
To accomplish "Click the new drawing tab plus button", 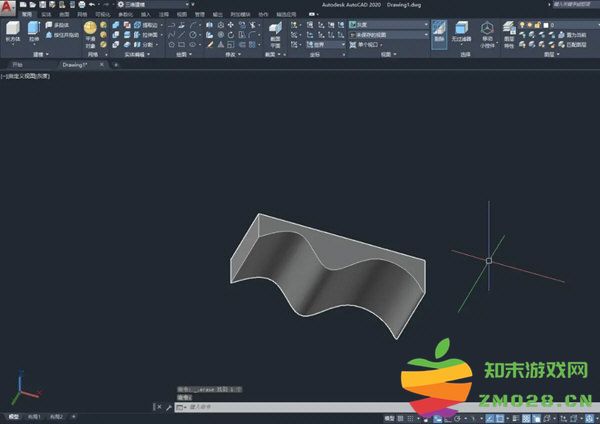I will [116, 65].
